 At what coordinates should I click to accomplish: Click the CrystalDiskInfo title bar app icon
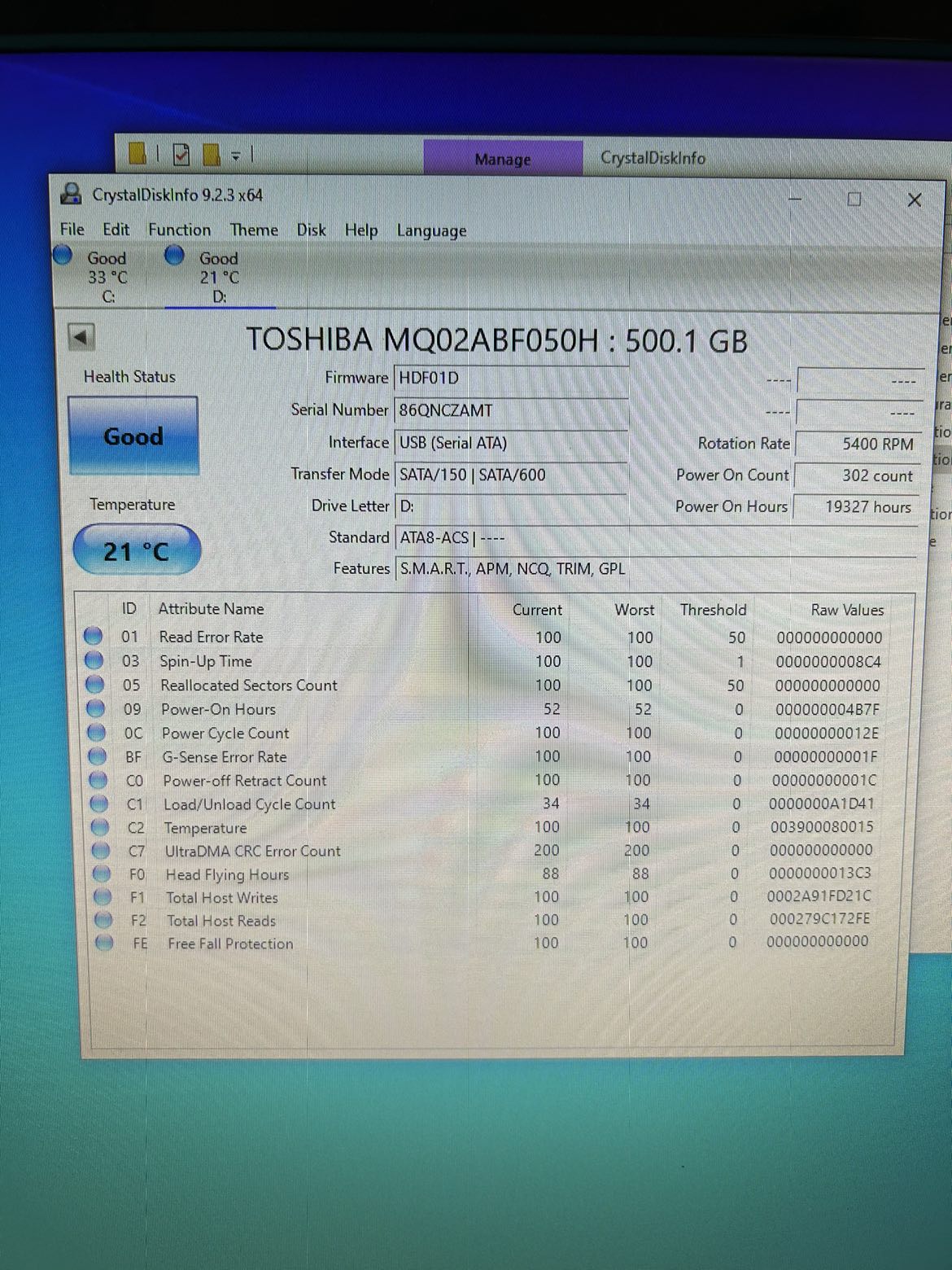[x=72, y=195]
